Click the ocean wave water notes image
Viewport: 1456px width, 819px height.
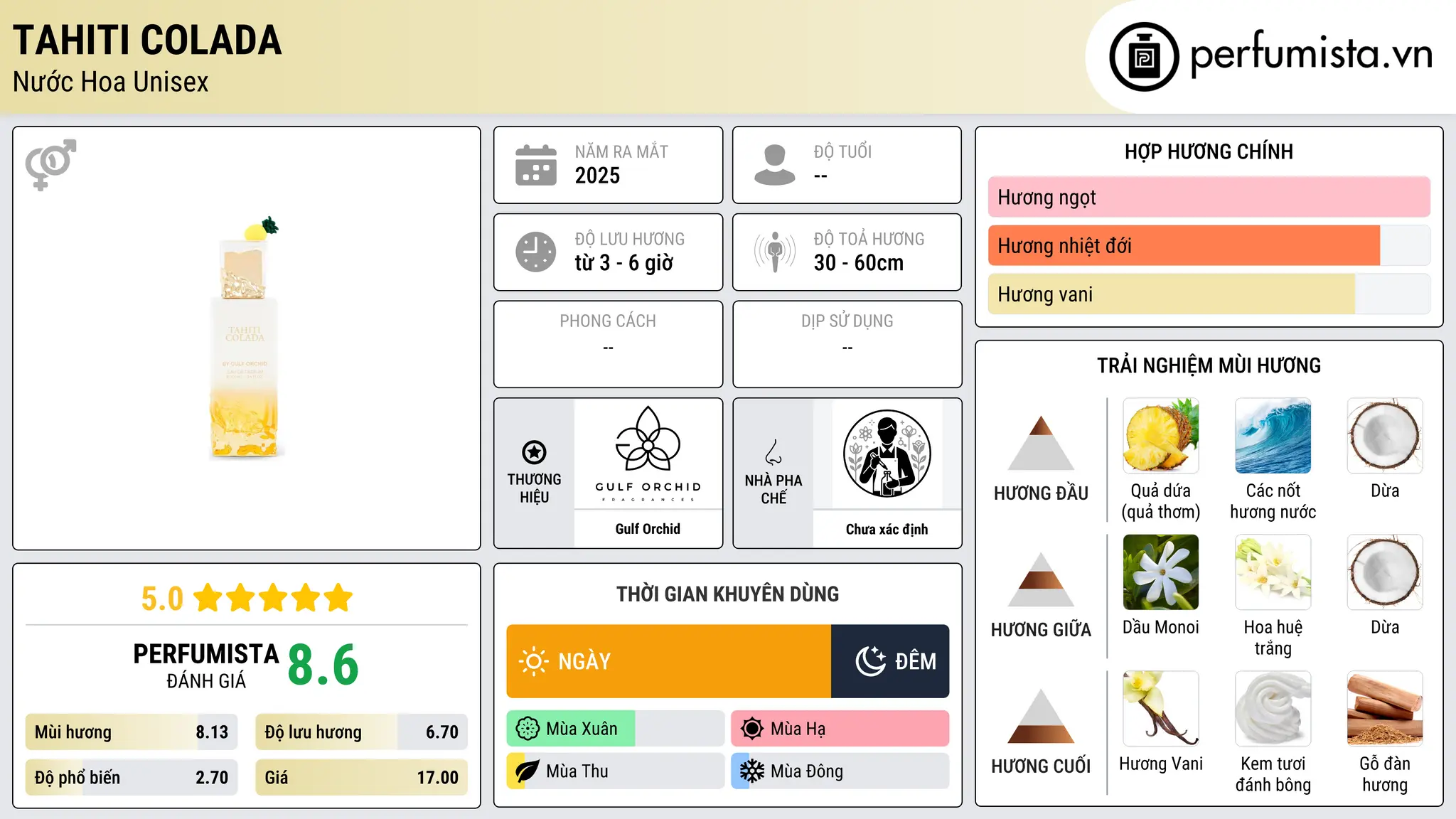click(1273, 436)
